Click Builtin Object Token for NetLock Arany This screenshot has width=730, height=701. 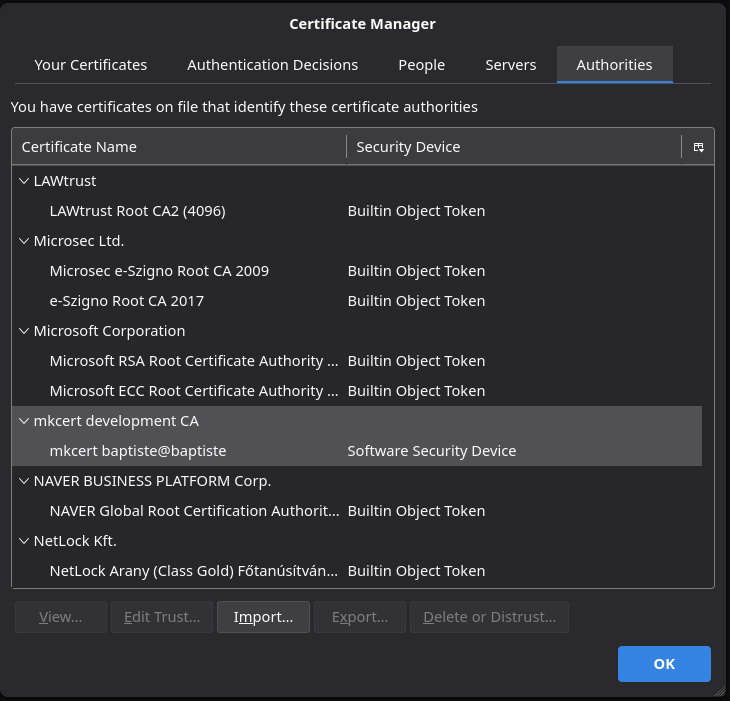[x=416, y=571]
